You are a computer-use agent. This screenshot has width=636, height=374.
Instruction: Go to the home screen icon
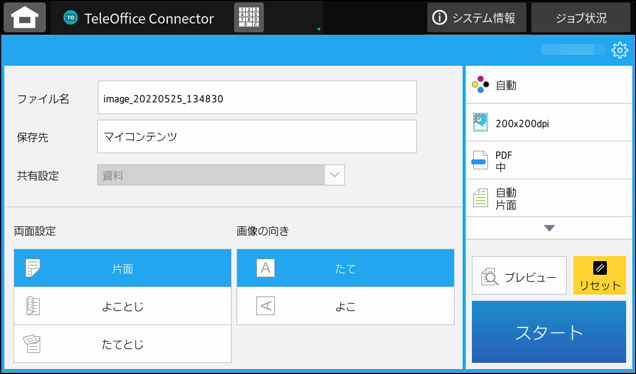(25, 17)
